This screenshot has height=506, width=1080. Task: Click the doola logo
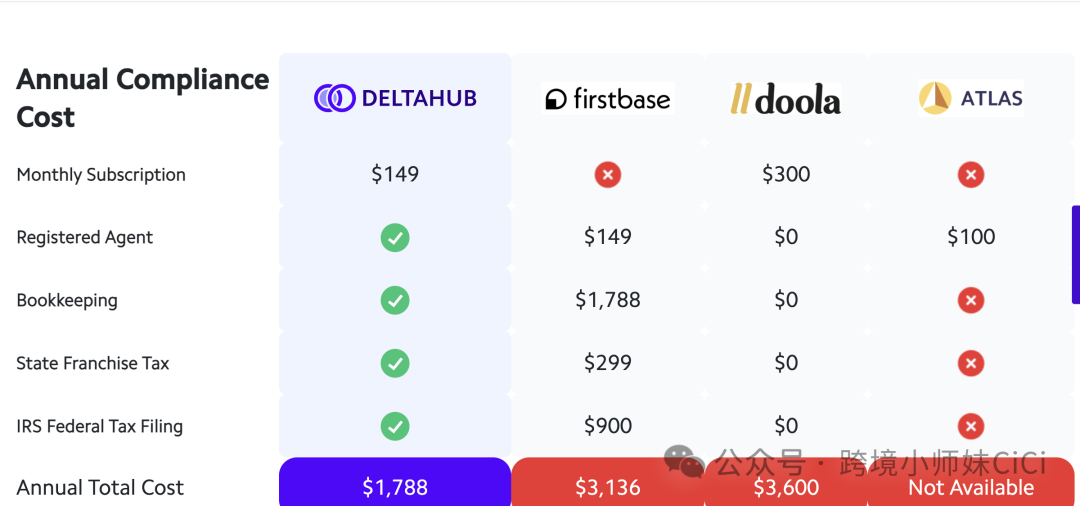point(786,98)
